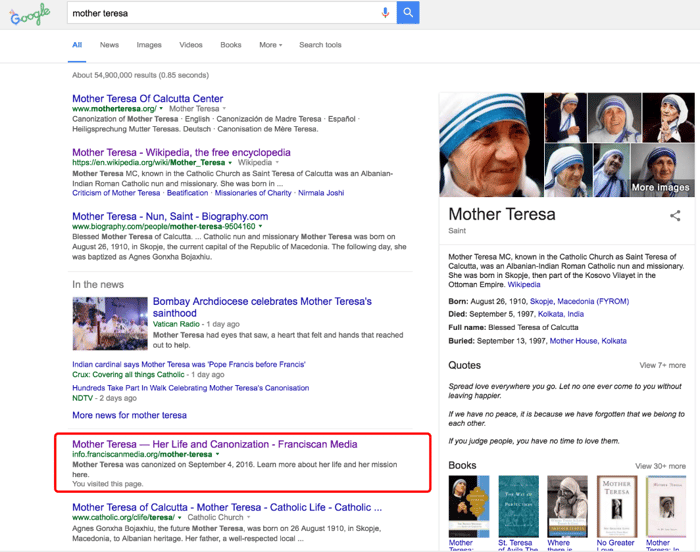Share the Mother Teresa knowledge panel
Screen dimensions: 700x552
tap(675, 216)
